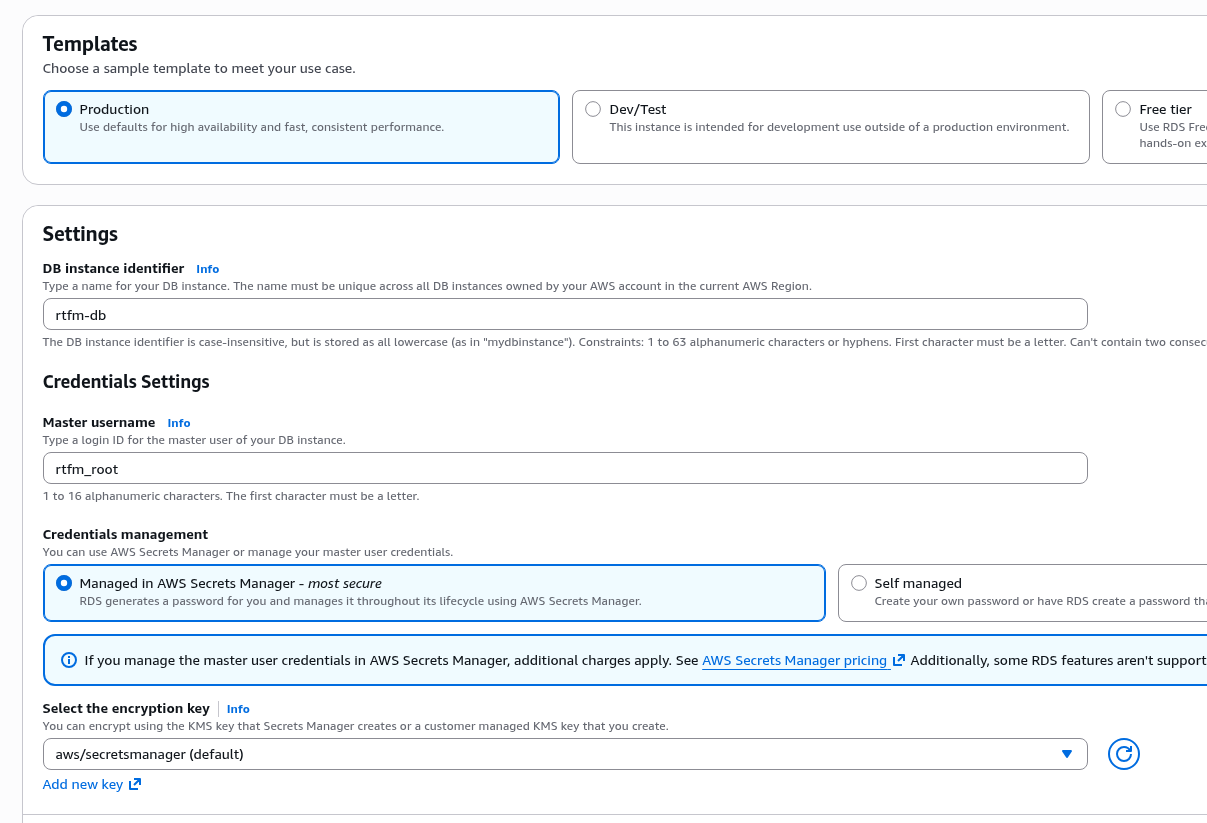Click the info circle icon in notice banner
The height and width of the screenshot is (823, 1207).
(x=69, y=660)
